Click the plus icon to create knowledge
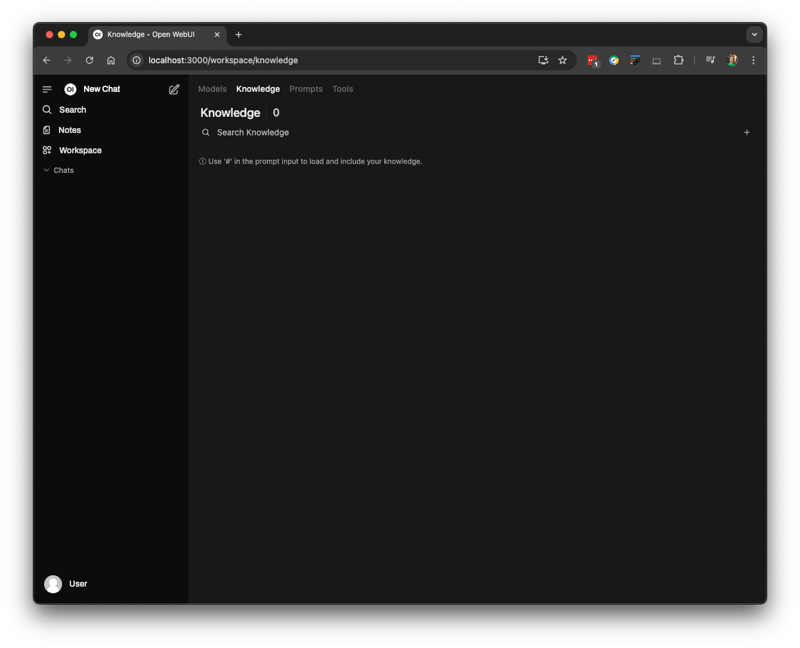Image resolution: width=800 pixels, height=648 pixels. [x=746, y=132]
